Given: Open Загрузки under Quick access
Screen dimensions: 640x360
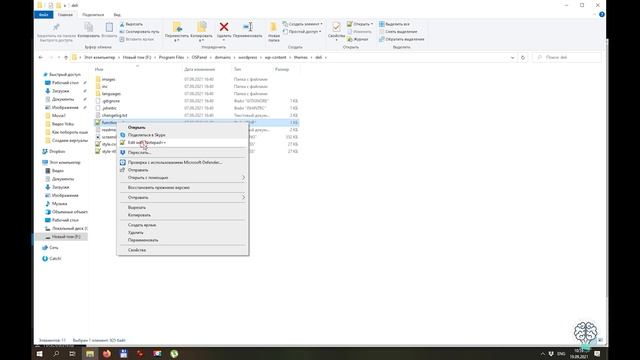Looking at the screenshot, I should pos(60,91).
